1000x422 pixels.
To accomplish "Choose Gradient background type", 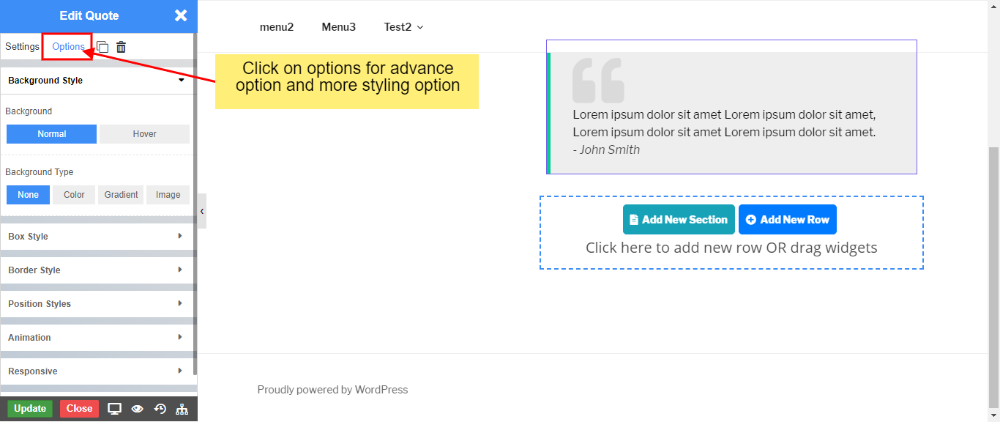I will point(121,195).
